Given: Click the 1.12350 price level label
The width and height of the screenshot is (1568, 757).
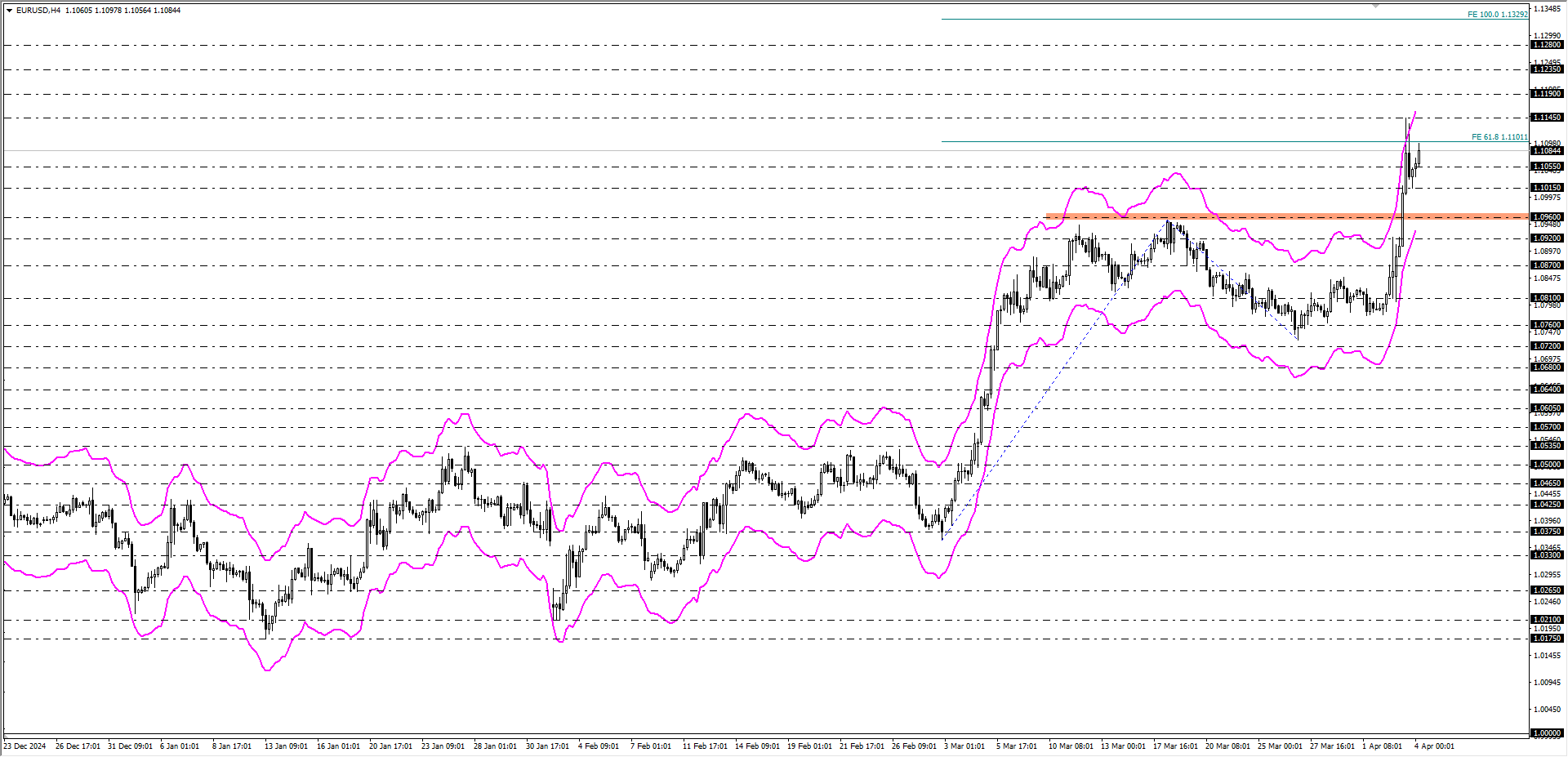Looking at the screenshot, I should (x=1547, y=69).
